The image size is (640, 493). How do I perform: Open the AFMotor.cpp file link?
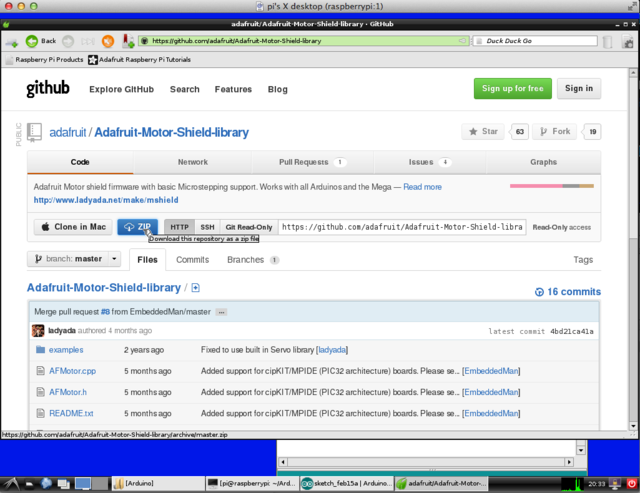click(72, 371)
